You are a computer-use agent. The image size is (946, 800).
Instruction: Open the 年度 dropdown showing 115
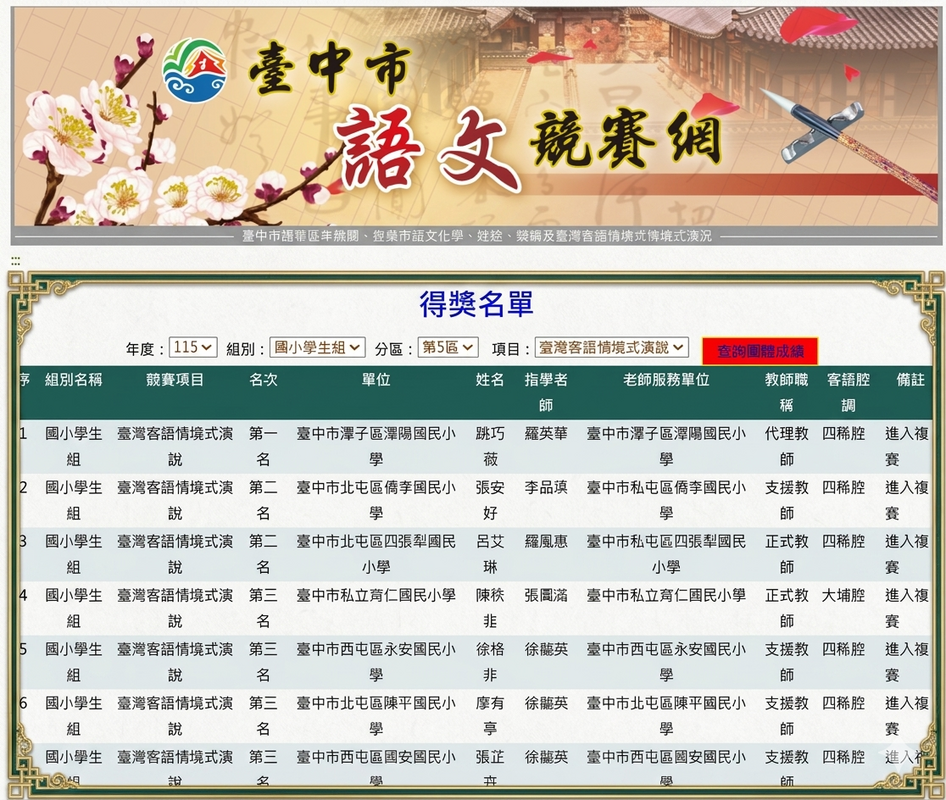(x=193, y=348)
